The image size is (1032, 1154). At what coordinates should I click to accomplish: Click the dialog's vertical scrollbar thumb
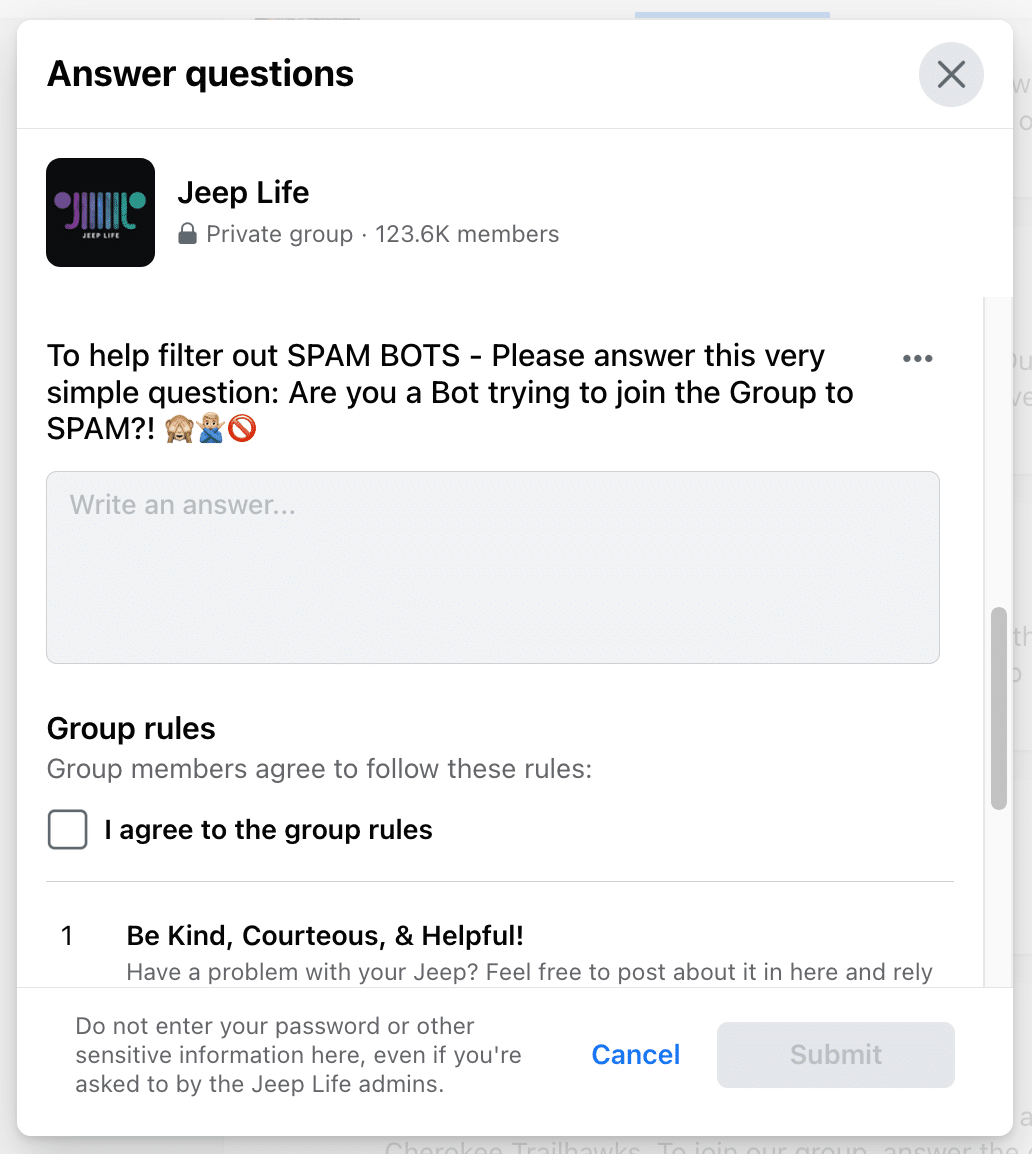(x=998, y=708)
